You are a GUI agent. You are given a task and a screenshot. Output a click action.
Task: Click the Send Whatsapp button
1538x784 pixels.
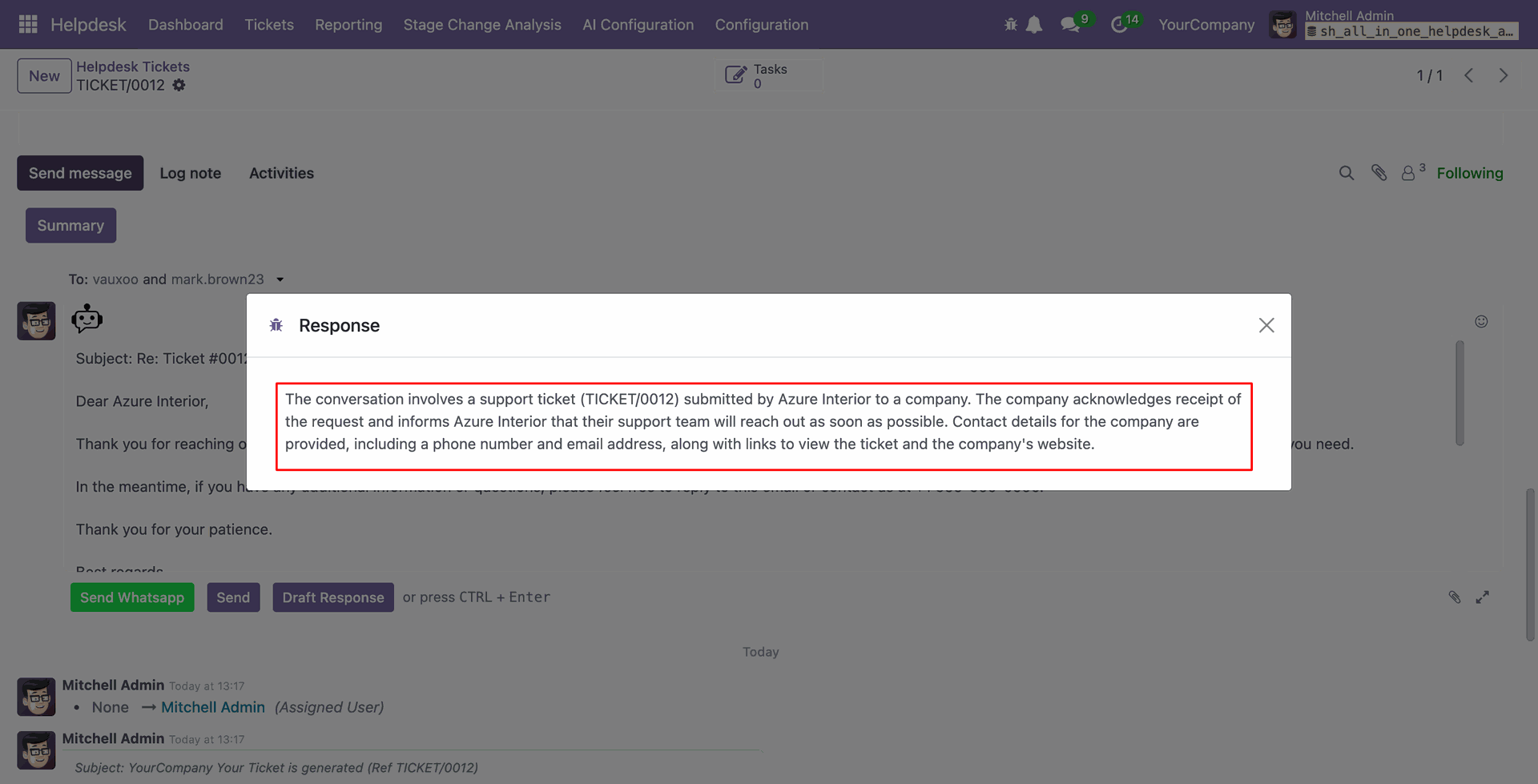tap(132, 597)
